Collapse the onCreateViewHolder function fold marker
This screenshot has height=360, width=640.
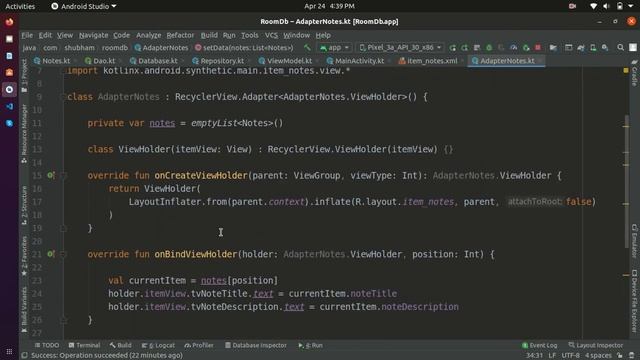(x=63, y=176)
